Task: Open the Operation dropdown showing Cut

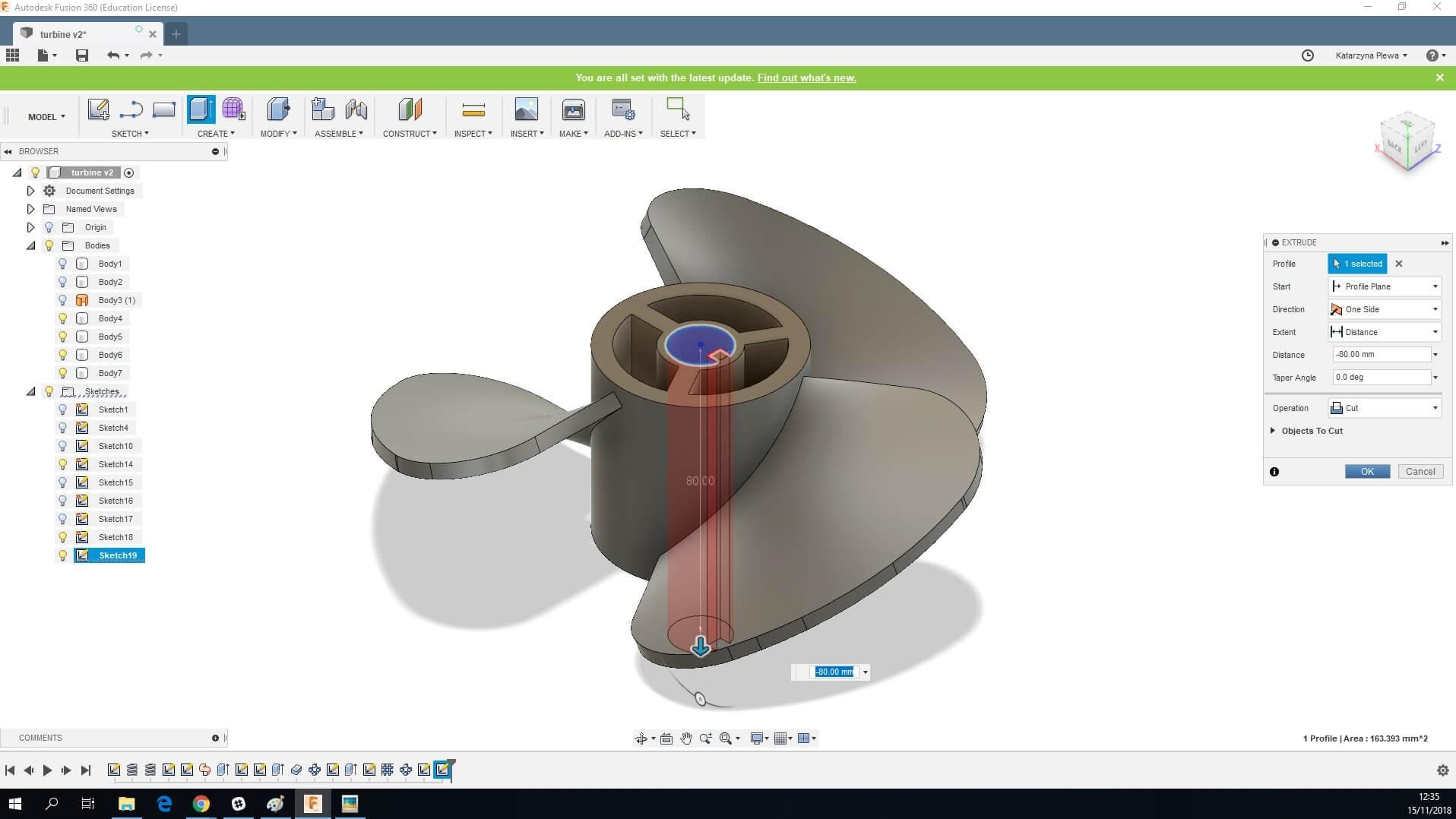Action: (1385, 408)
